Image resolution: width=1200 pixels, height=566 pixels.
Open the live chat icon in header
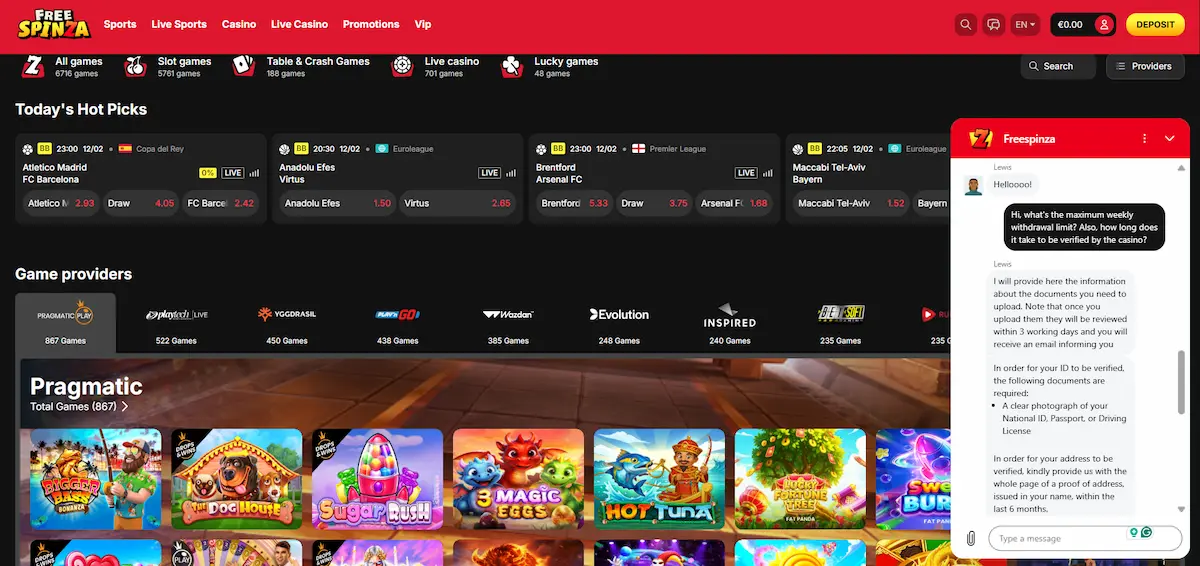[993, 24]
